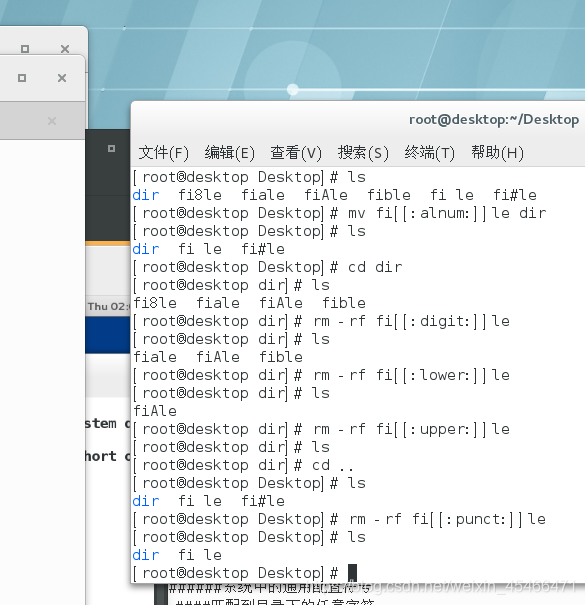The image size is (585, 605).
Task: Click the 'Thu 02:' clock in background window
Action: point(107,307)
